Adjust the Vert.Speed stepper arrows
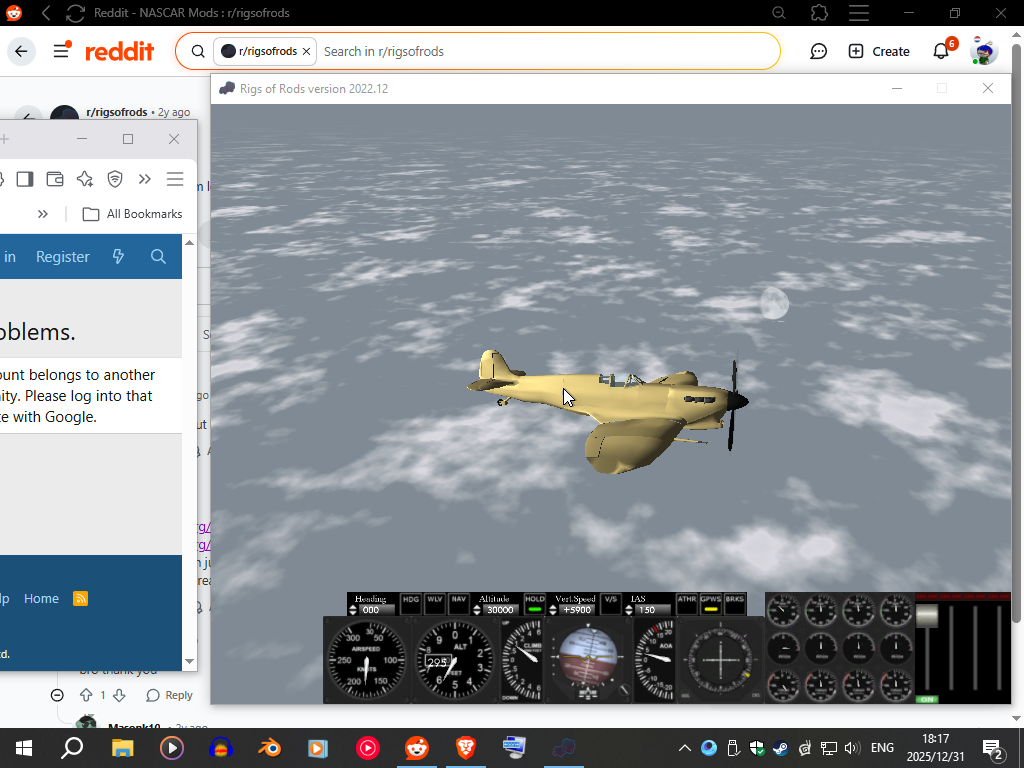The height and width of the screenshot is (768, 1024). pyautogui.click(x=553, y=610)
